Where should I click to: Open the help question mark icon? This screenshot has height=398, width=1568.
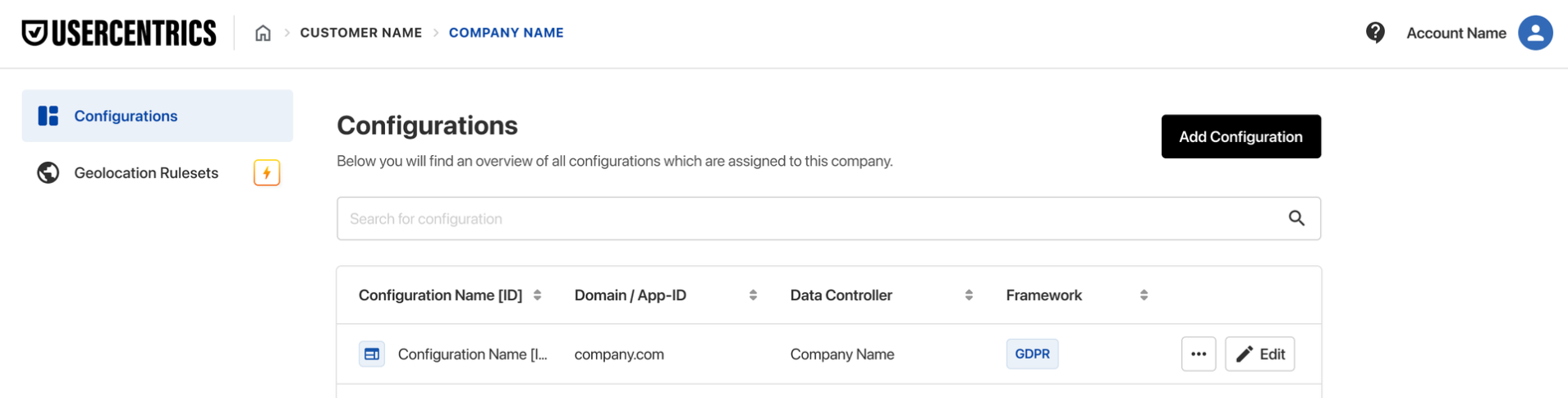(1375, 33)
